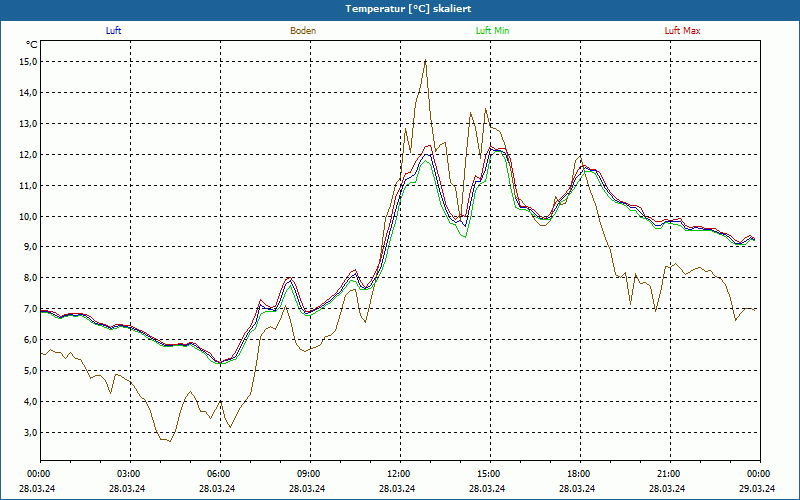Click the 8,0 y-axis label
Viewport: 800px width, 500px height.
pyautogui.click(x=30, y=278)
